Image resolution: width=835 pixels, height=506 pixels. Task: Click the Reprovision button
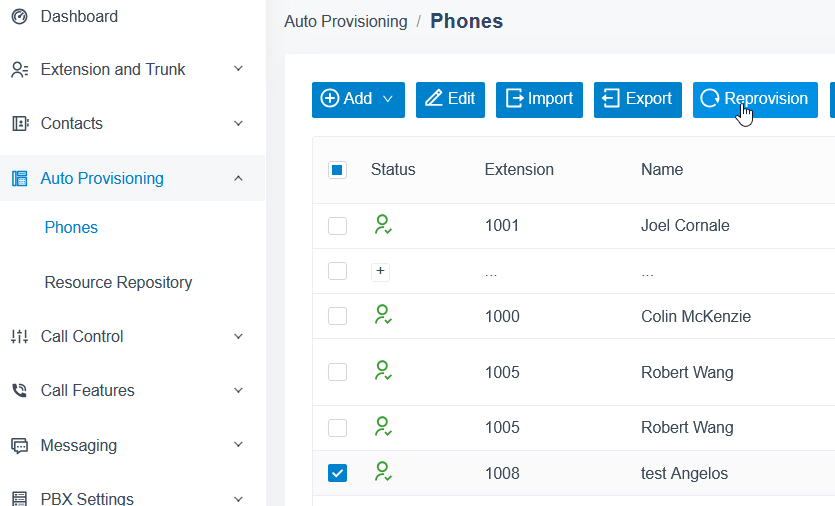pos(755,100)
